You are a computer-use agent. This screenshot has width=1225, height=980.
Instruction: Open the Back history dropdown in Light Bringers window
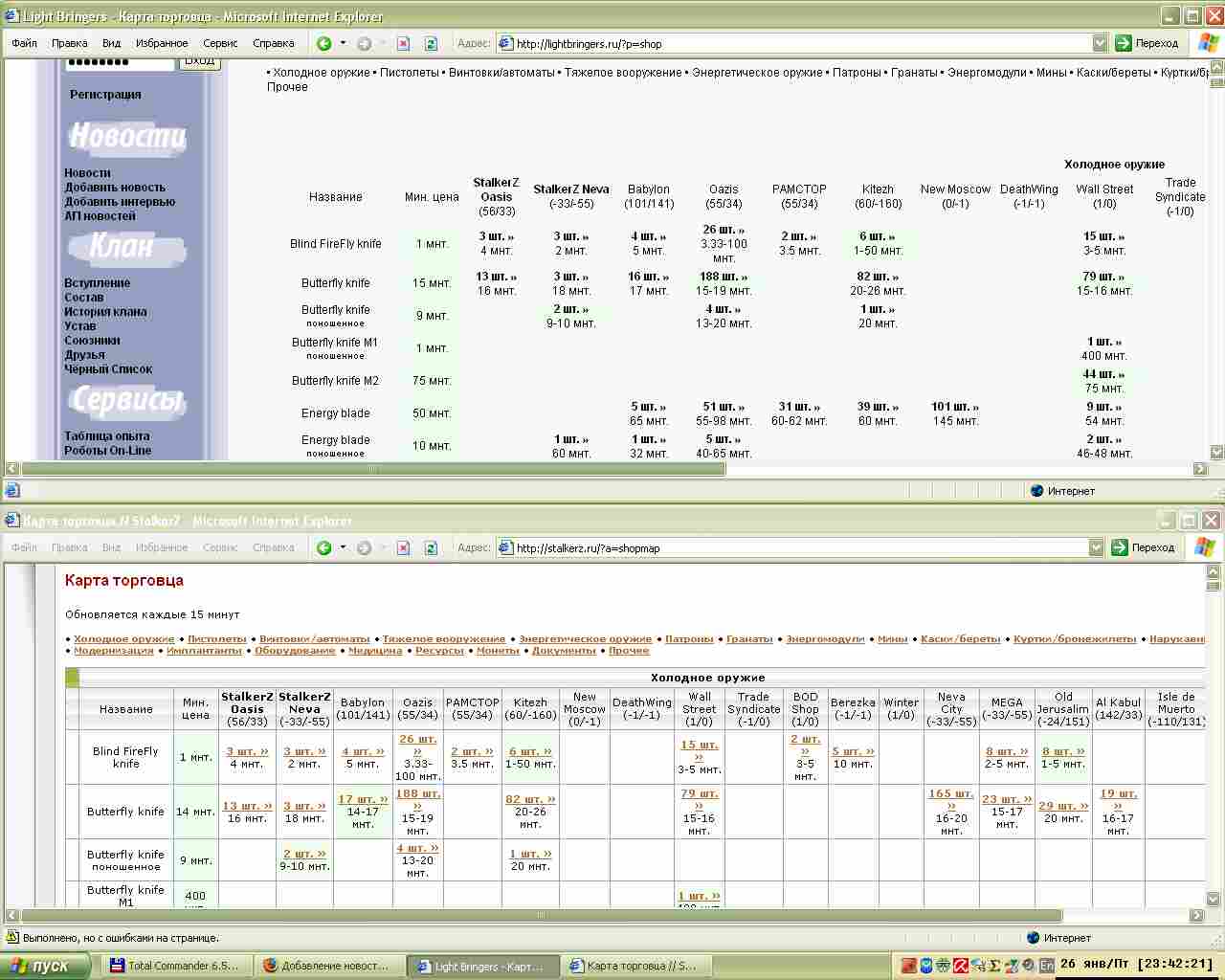[343, 43]
